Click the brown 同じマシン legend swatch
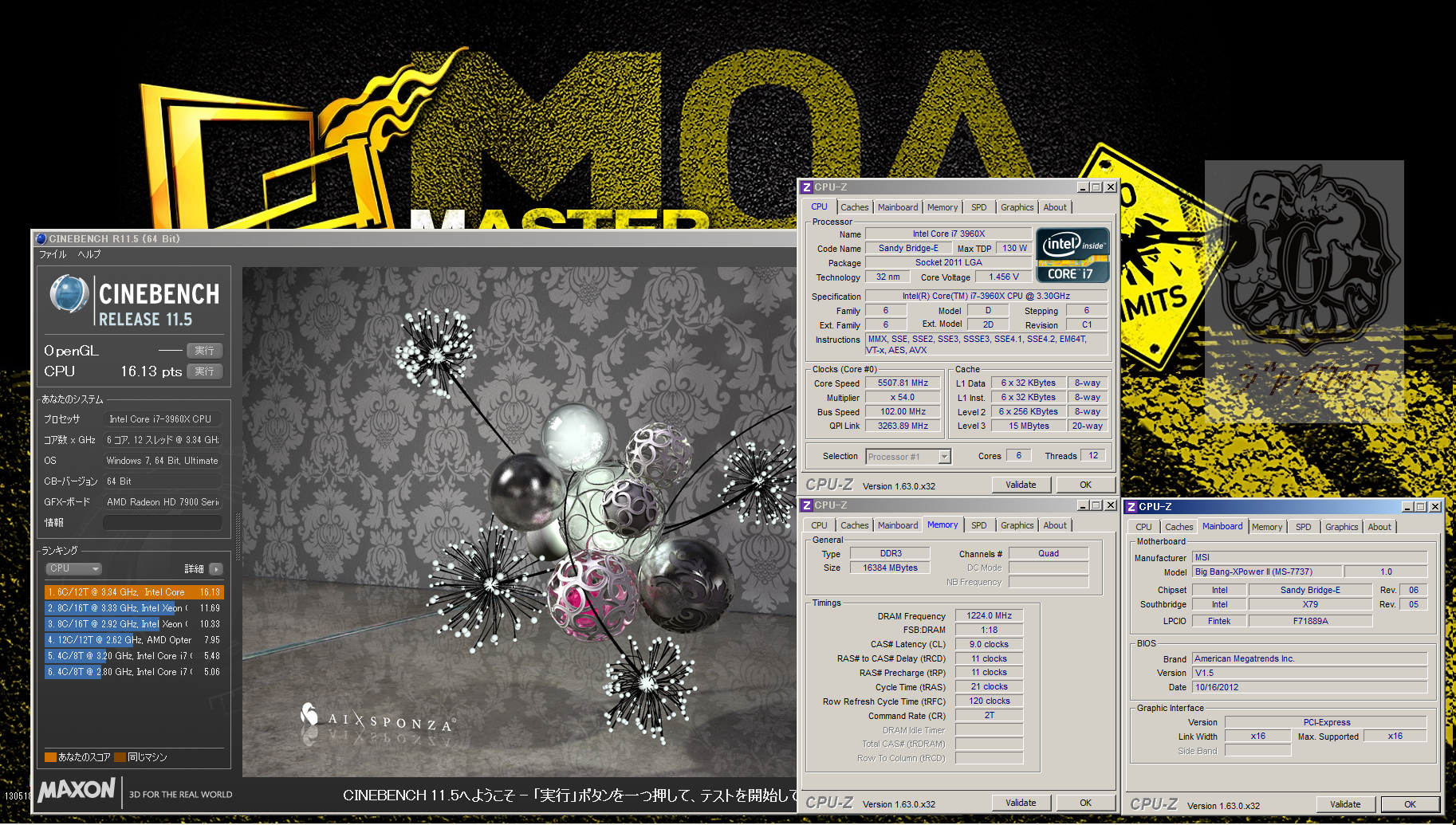This screenshot has height=825, width=1456. click(x=120, y=757)
